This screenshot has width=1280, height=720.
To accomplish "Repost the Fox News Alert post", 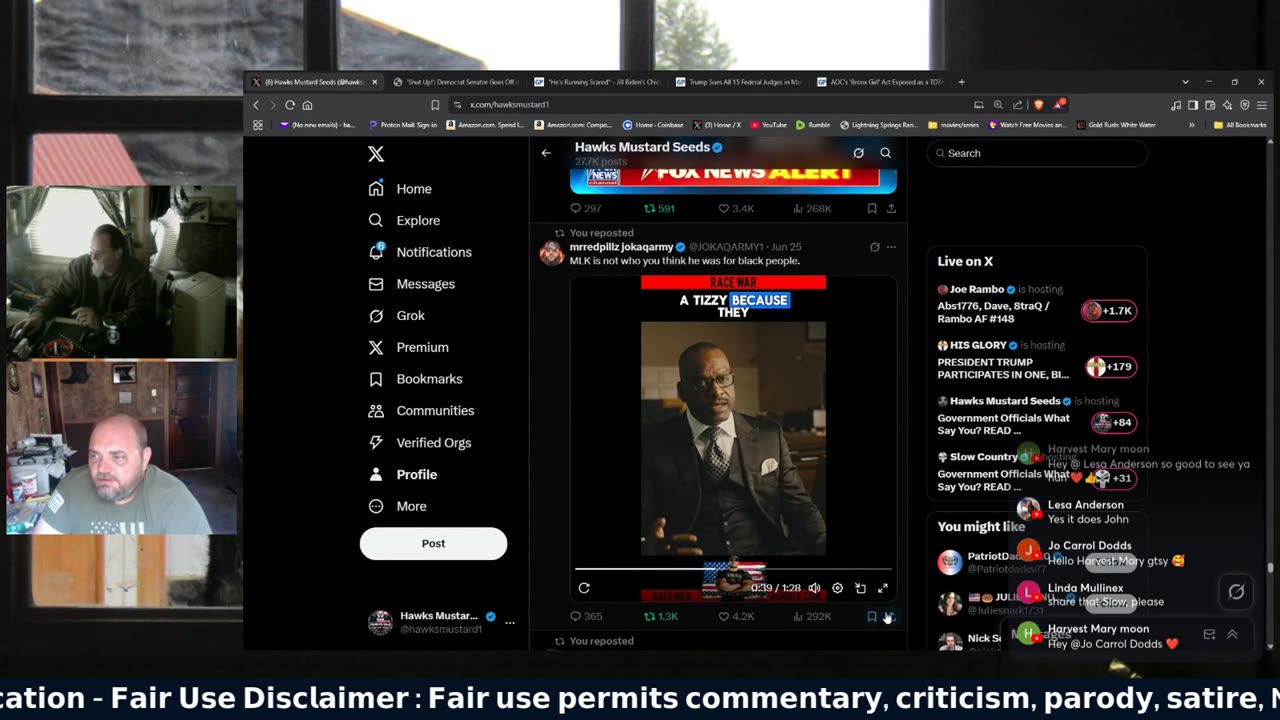I will point(659,209).
